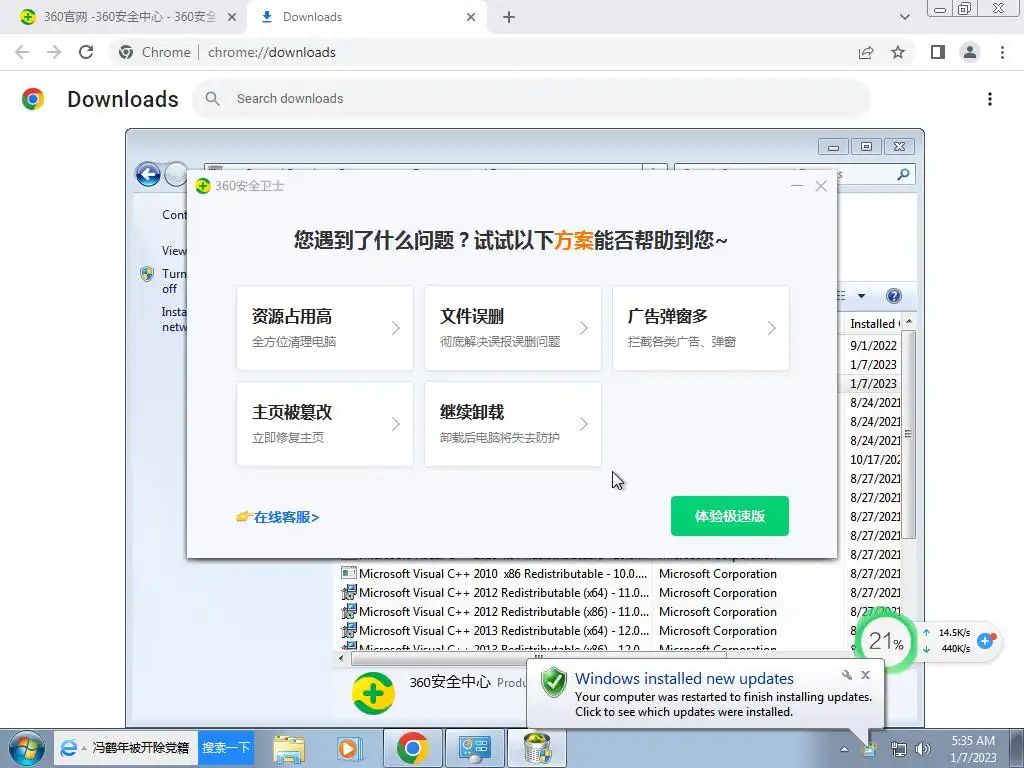Open the Windows installed new updates notification

684,679
